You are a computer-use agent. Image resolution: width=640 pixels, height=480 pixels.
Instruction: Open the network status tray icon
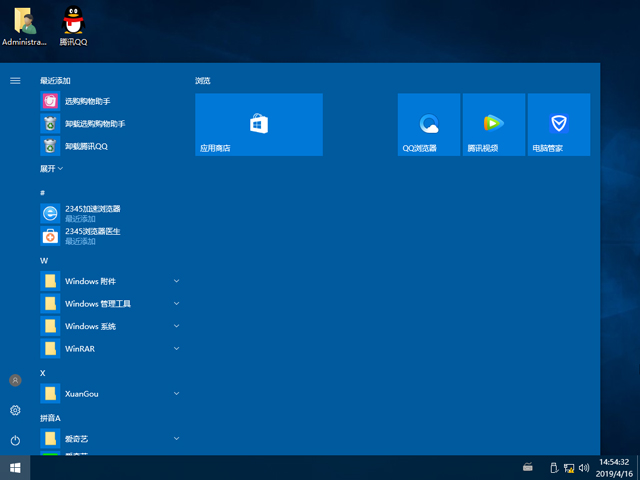pyautogui.click(x=569, y=468)
